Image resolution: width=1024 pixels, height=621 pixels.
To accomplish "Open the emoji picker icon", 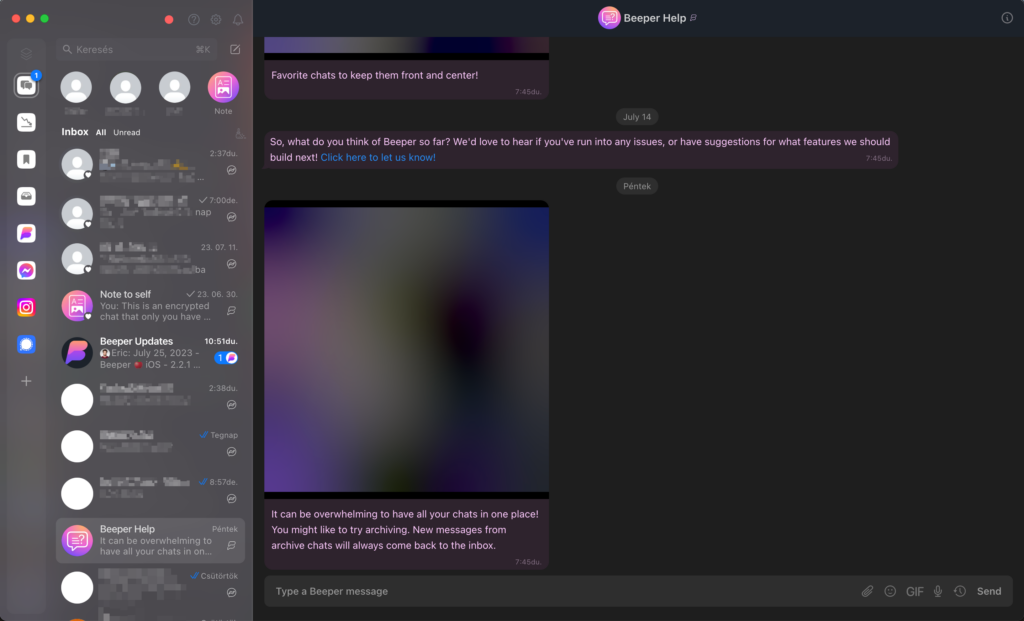I will pyautogui.click(x=890, y=592).
